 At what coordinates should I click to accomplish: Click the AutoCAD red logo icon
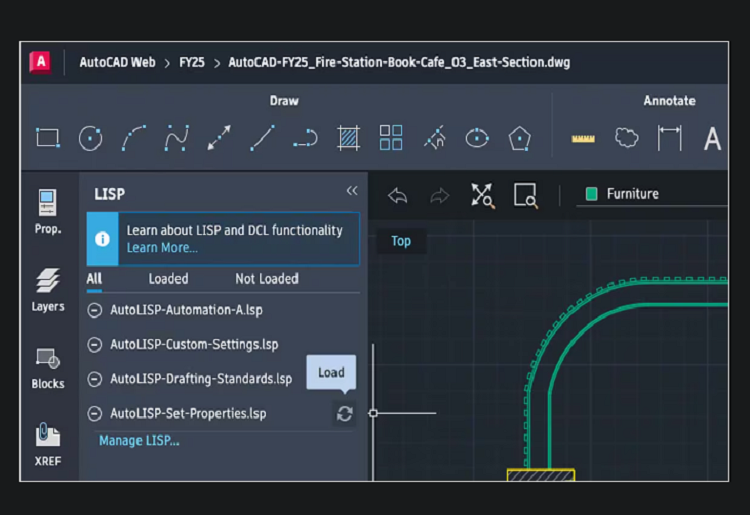pos(40,62)
